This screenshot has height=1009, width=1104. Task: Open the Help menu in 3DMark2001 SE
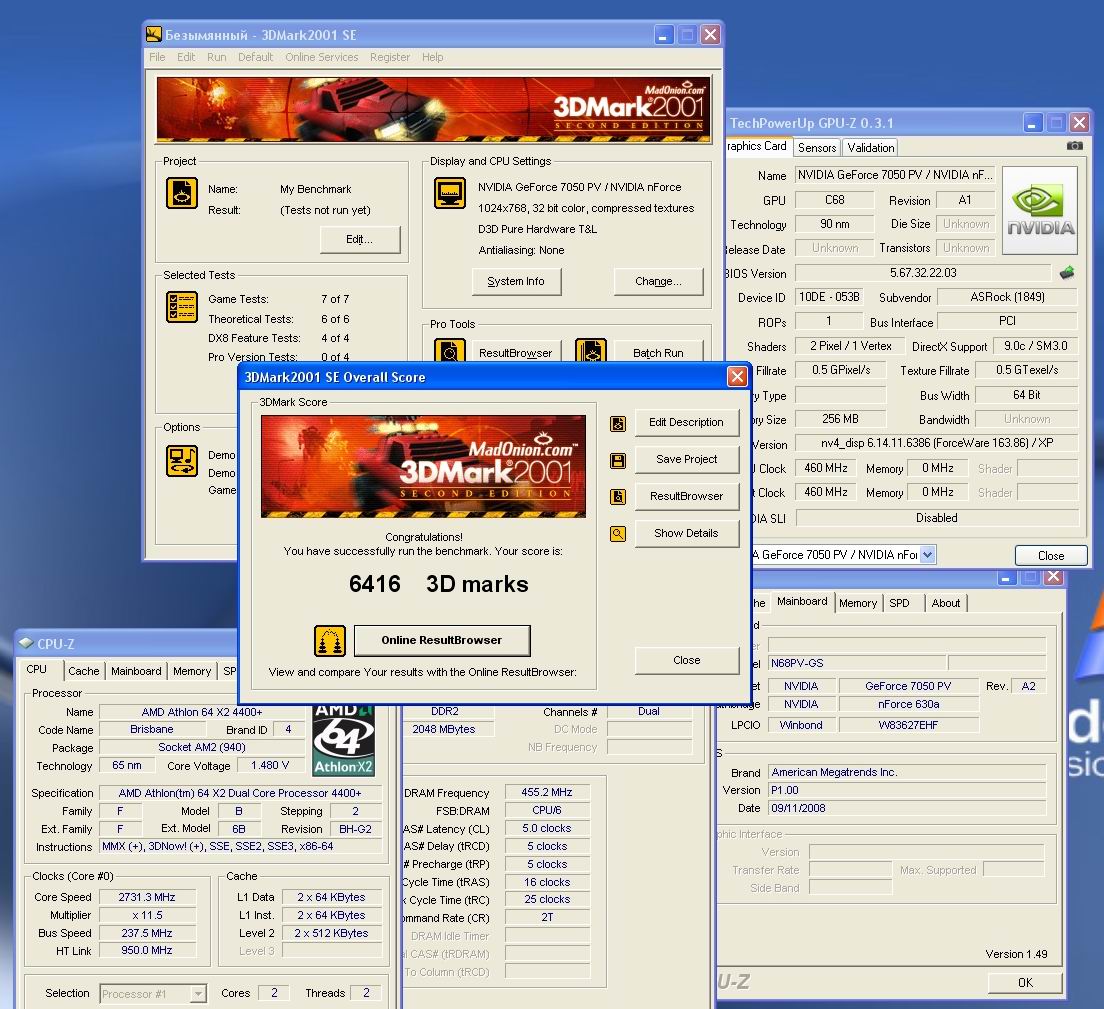(x=432, y=57)
